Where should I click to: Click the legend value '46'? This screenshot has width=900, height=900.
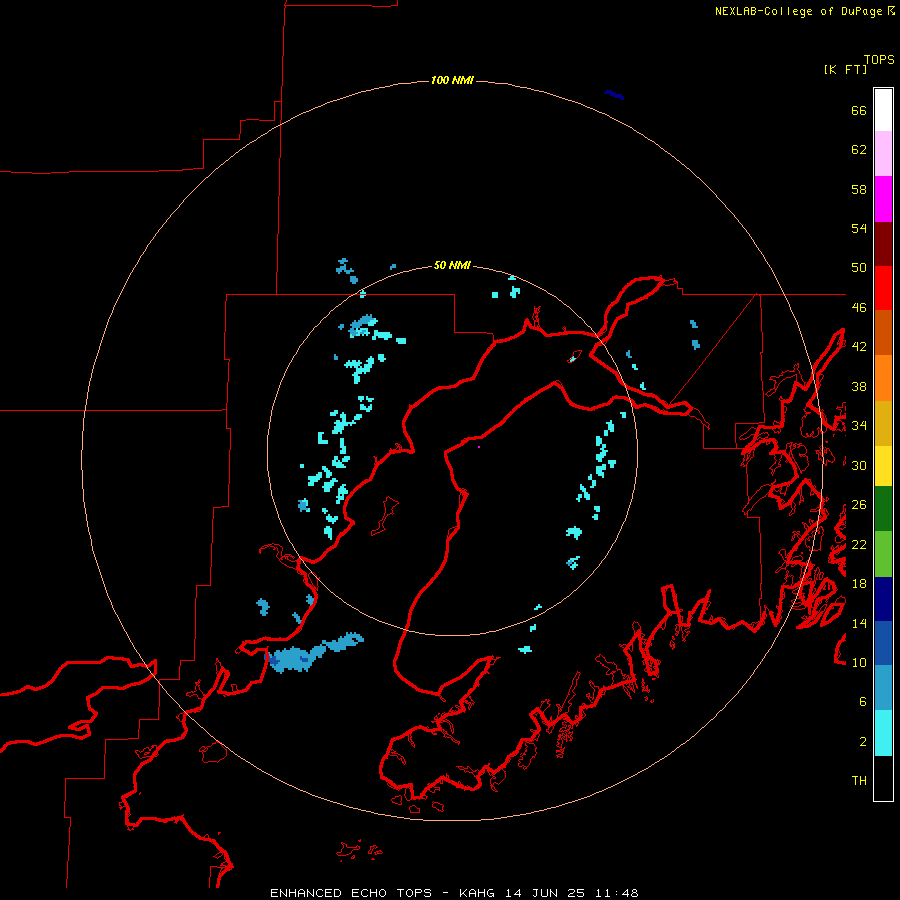point(859,308)
